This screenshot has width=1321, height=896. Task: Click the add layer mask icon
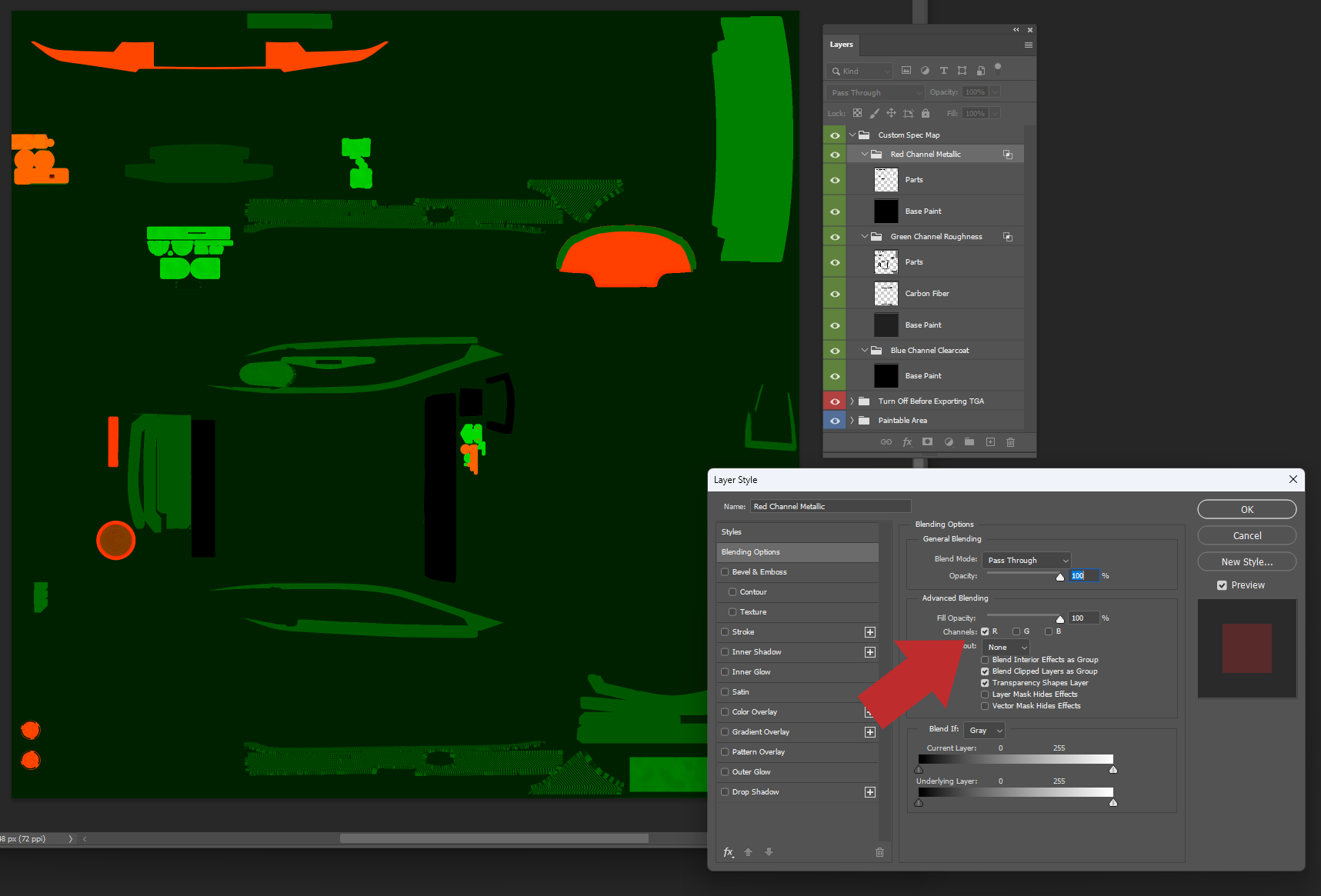(x=928, y=442)
